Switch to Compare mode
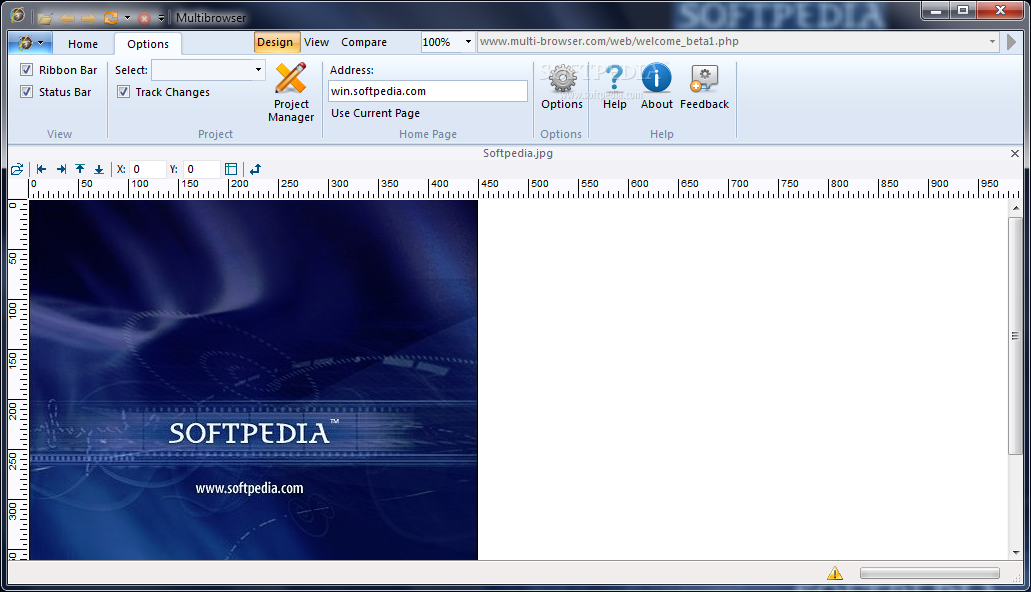Screen dimensions: 1031x592 (364, 42)
